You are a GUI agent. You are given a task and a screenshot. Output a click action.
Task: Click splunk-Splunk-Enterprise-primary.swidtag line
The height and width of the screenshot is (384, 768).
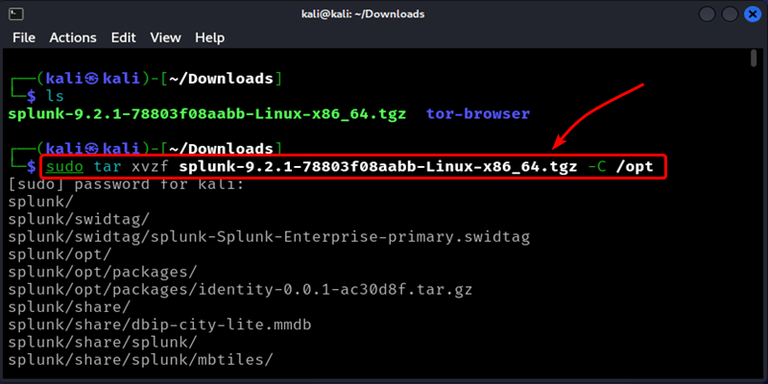pos(269,238)
